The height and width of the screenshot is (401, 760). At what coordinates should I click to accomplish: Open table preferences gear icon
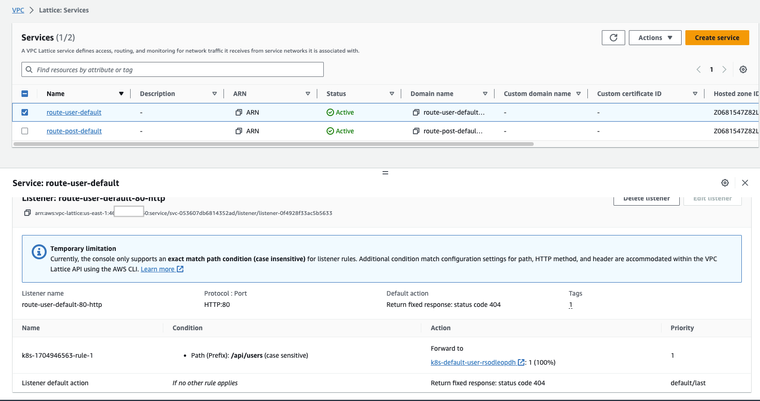(743, 70)
